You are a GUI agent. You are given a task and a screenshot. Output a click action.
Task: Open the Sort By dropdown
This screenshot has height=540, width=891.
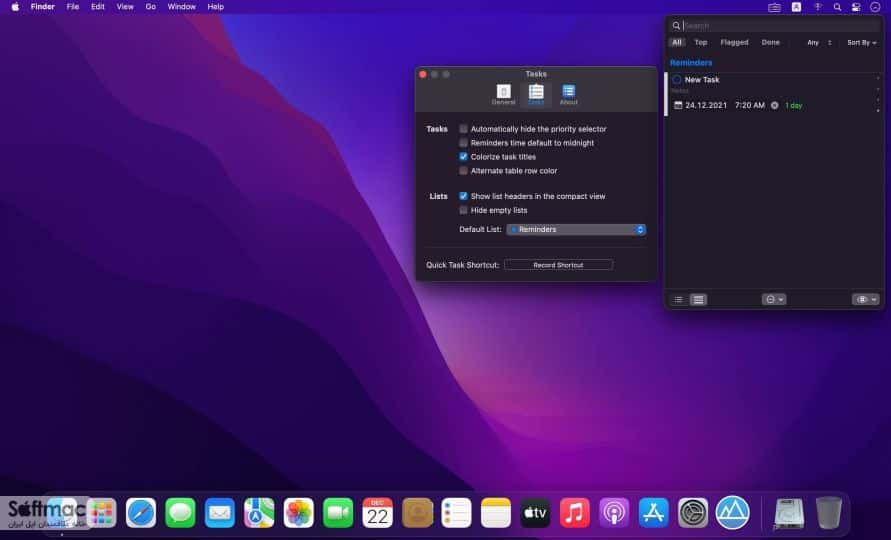click(x=861, y=43)
